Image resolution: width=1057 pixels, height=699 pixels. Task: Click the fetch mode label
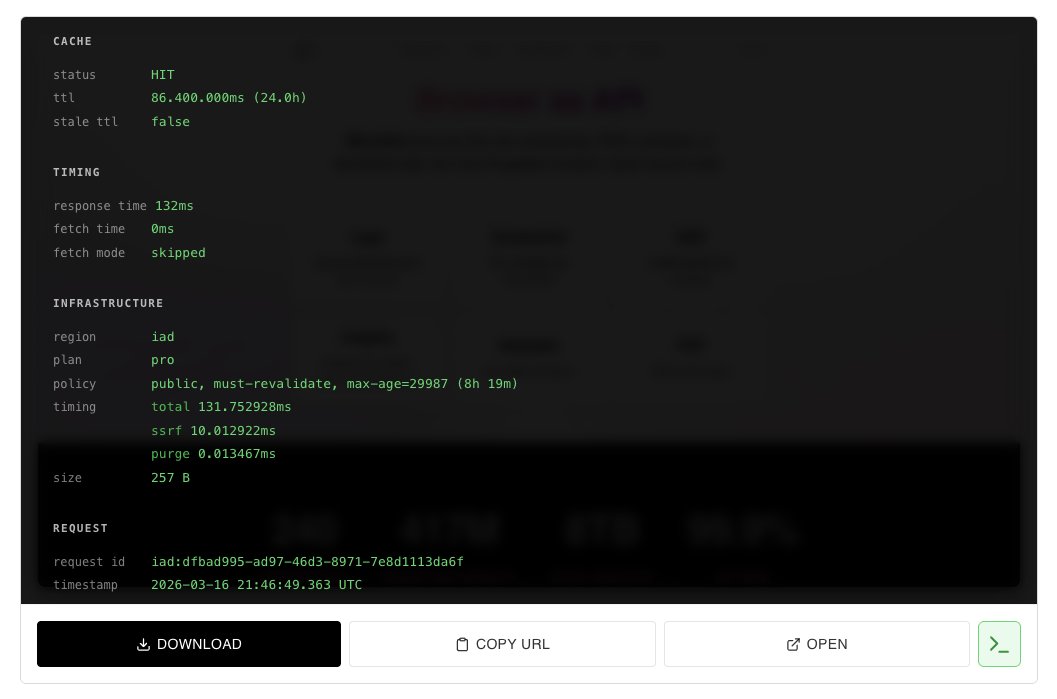click(89, 253)
